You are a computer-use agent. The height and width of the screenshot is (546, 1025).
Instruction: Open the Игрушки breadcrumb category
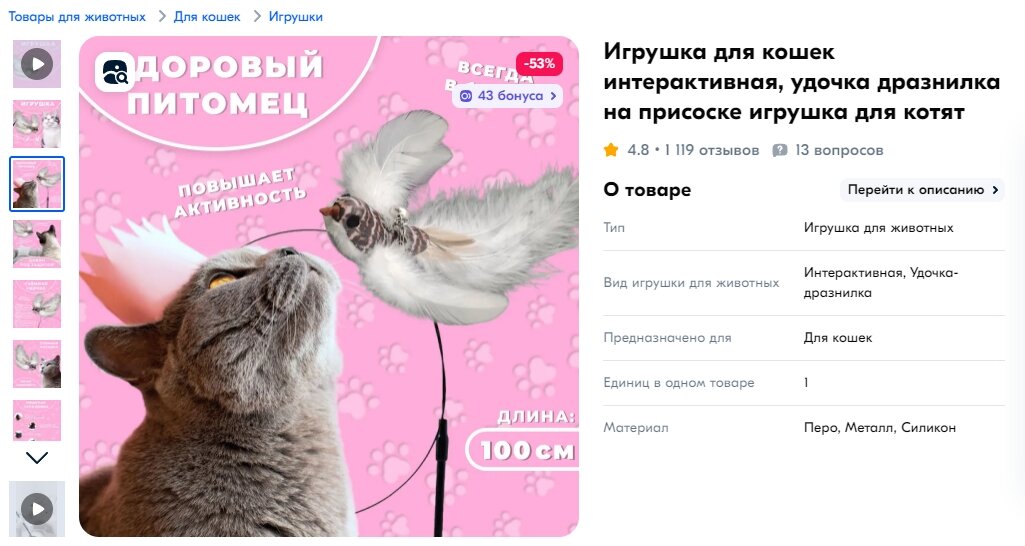point(295,16)
